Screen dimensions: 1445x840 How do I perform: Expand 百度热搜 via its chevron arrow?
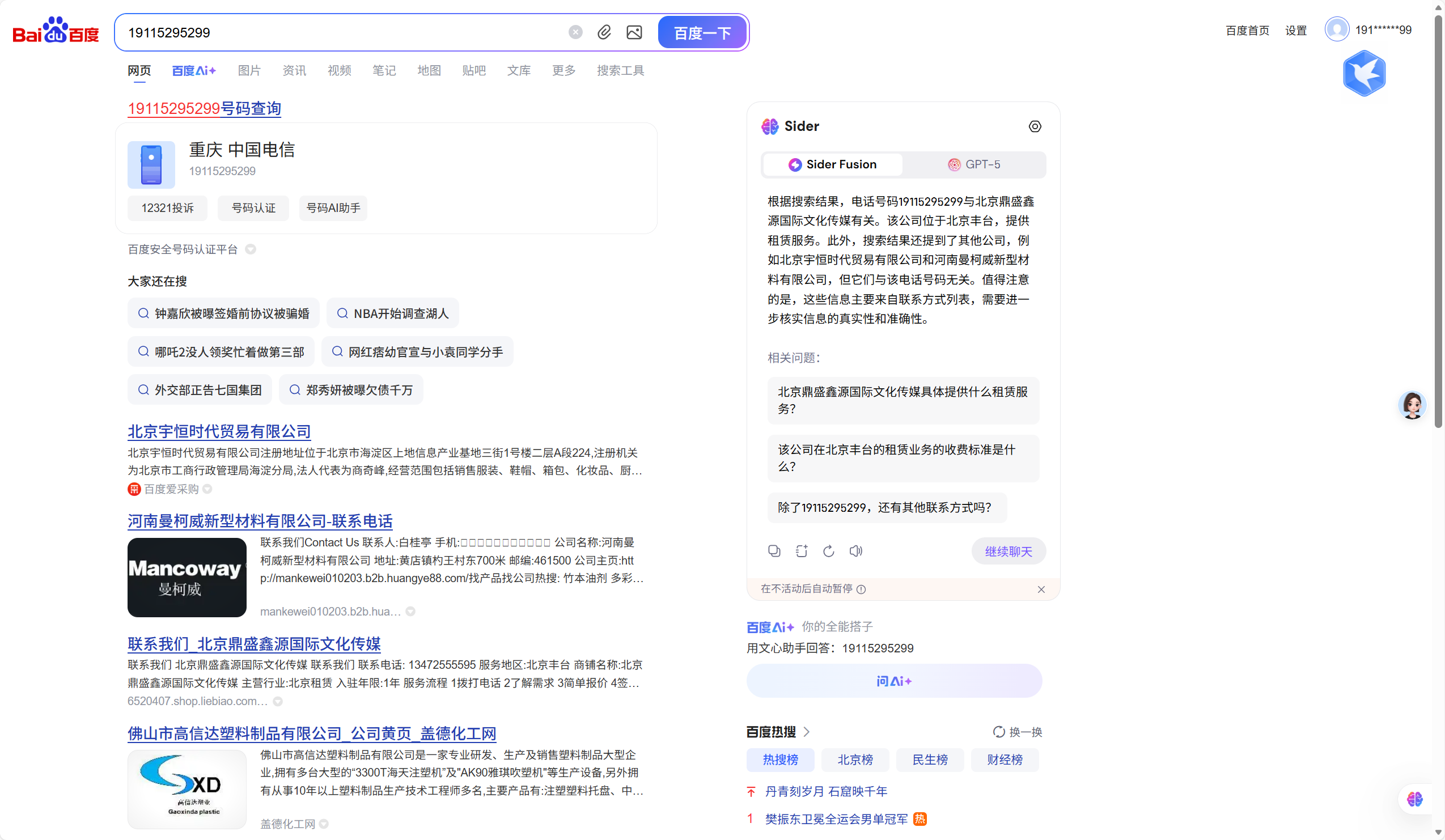pyautogui.click(x=807, y=732)
